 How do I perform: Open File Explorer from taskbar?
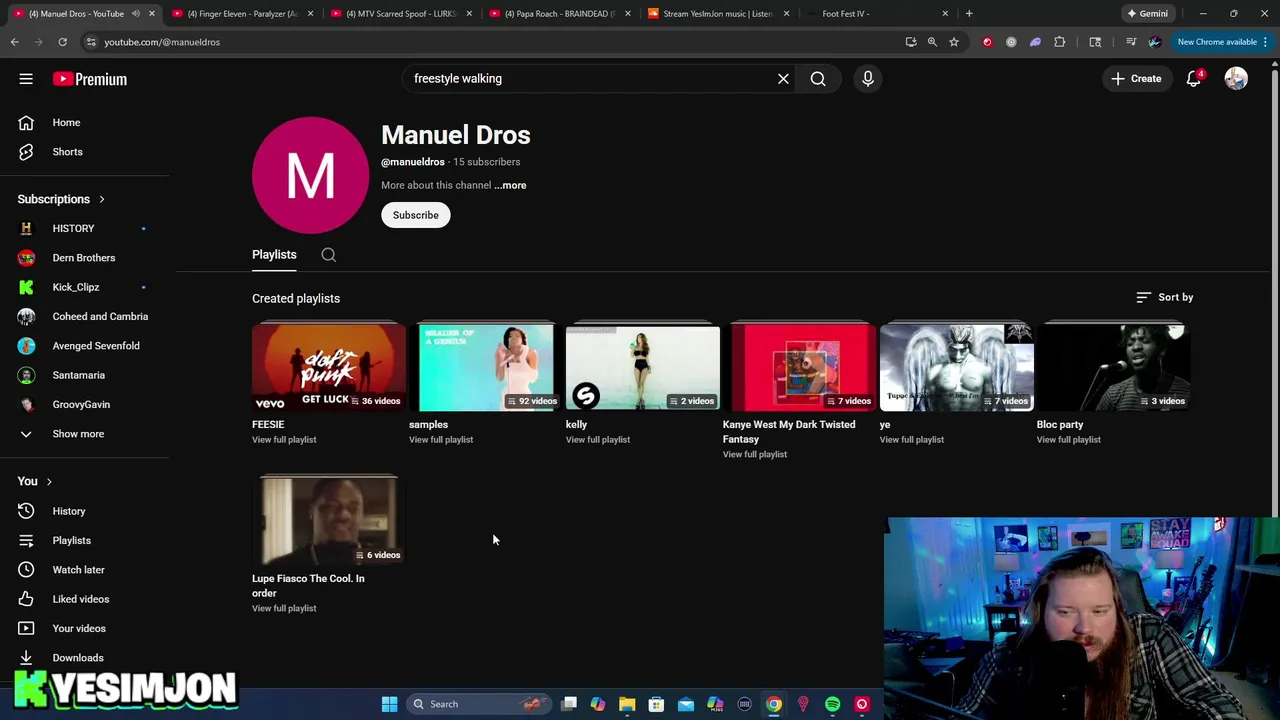pyautogui.click(x=627, y=704)
